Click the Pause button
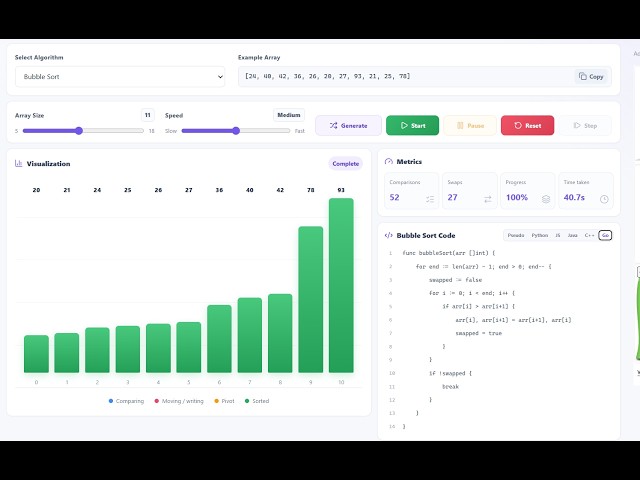The width and height of the screenshot is (640, 480). pyautogui.click(x=470, y=125)
